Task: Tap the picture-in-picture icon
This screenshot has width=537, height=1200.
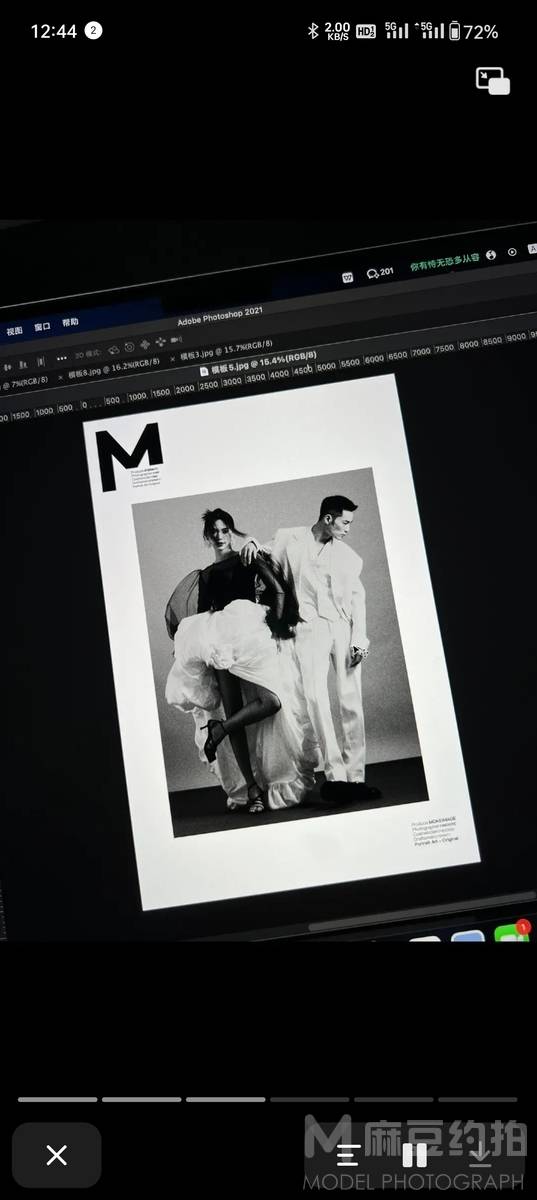Action: click(x=493, y=81)
